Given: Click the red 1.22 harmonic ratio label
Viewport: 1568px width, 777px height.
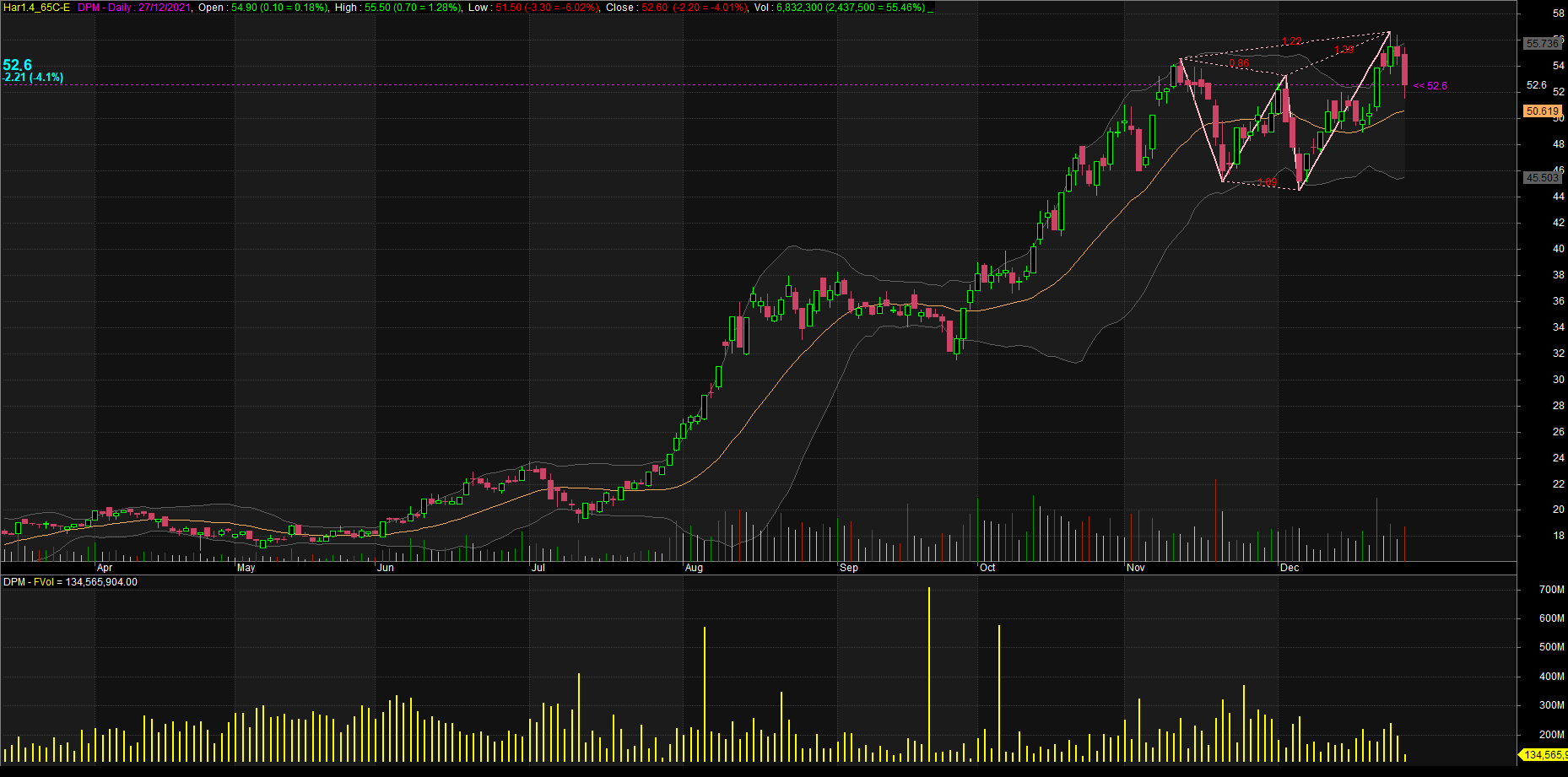Looking at the screenshot, I should (x=1291, y=41).
